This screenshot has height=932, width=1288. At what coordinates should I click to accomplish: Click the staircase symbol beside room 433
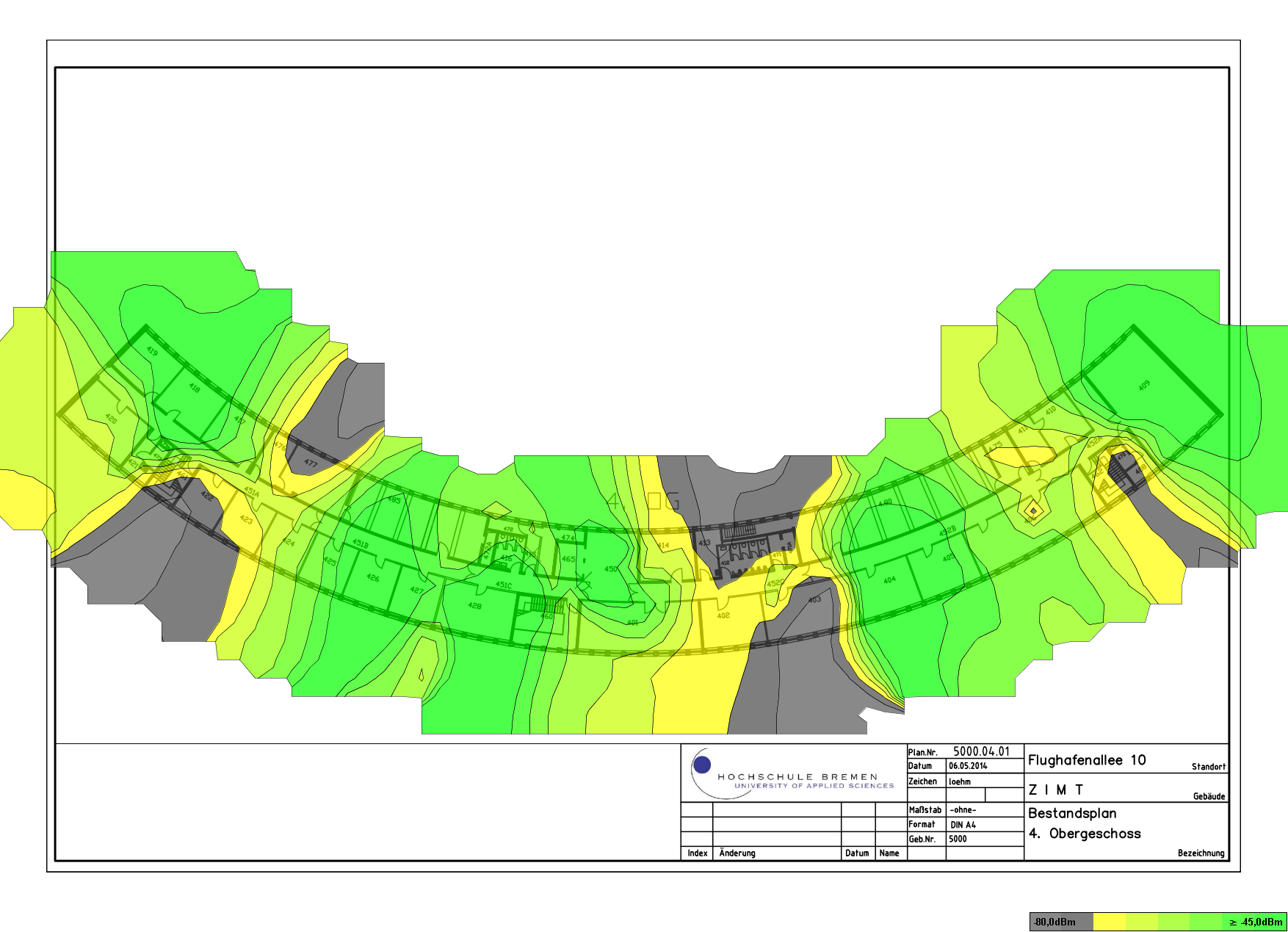tap(738, 530)
